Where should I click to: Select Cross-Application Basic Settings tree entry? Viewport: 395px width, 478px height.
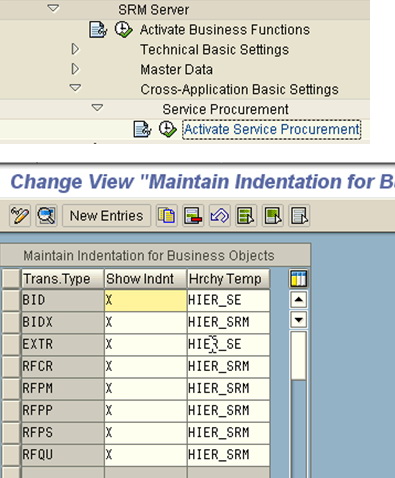pyautogui.click(x=239, y=89)
